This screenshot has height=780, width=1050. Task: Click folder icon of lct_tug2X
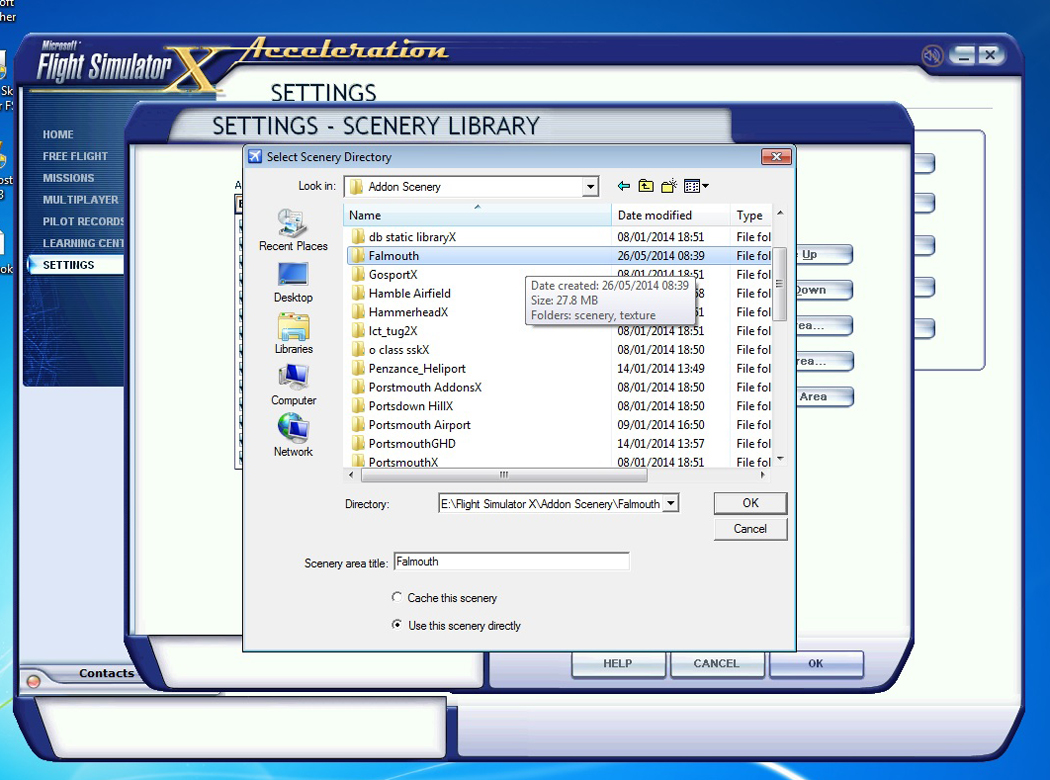coord(358,330)
